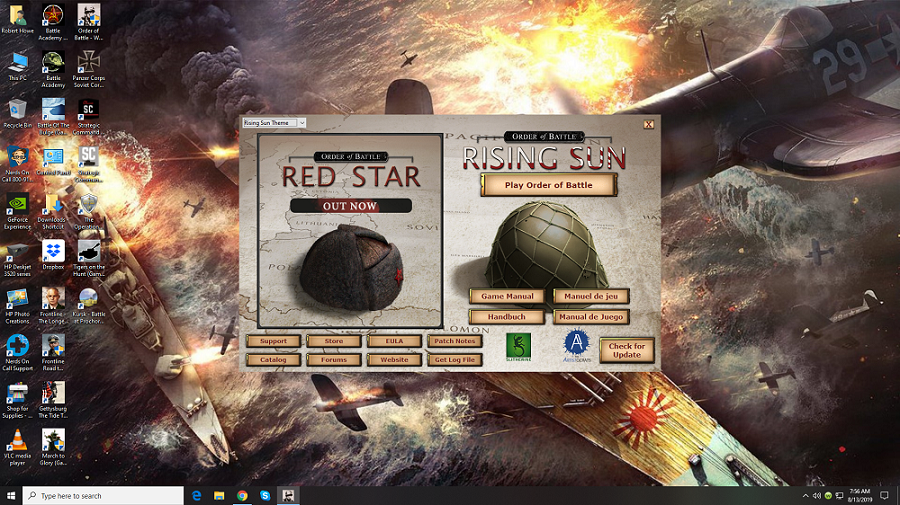Click the Play Order of Battle button
This screenshot has width=900, height=505.
548,185
